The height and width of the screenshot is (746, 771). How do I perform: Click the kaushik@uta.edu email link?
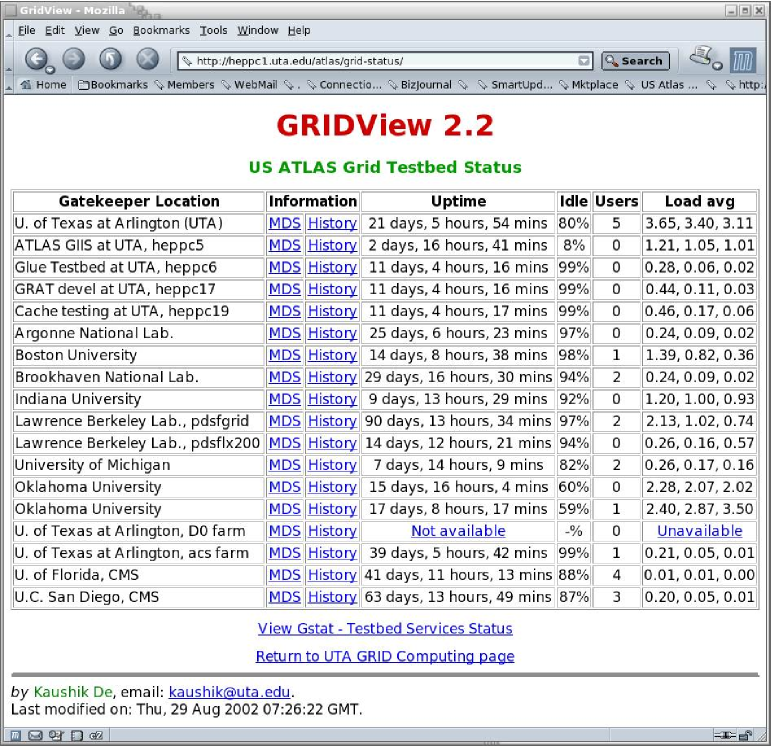[229, 692]
